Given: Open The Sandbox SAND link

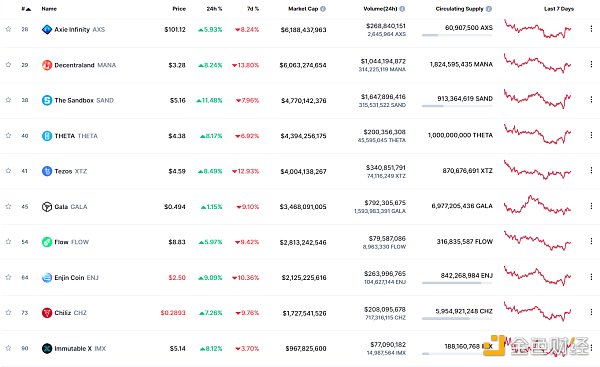Looking at the screenshot, I should point(84,100).
